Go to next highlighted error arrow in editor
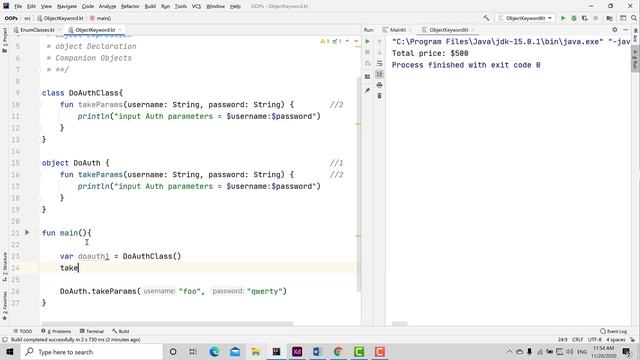Screen dimensions: 640x360 (x=356, y=41)
